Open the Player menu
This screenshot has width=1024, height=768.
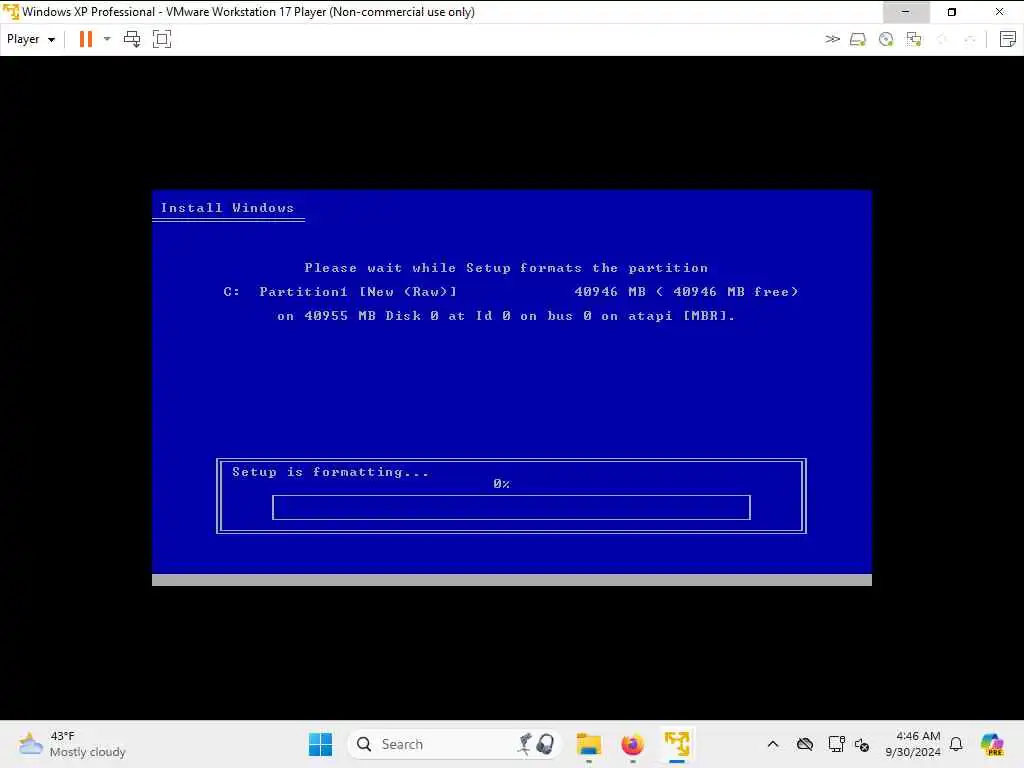point(31,39)
